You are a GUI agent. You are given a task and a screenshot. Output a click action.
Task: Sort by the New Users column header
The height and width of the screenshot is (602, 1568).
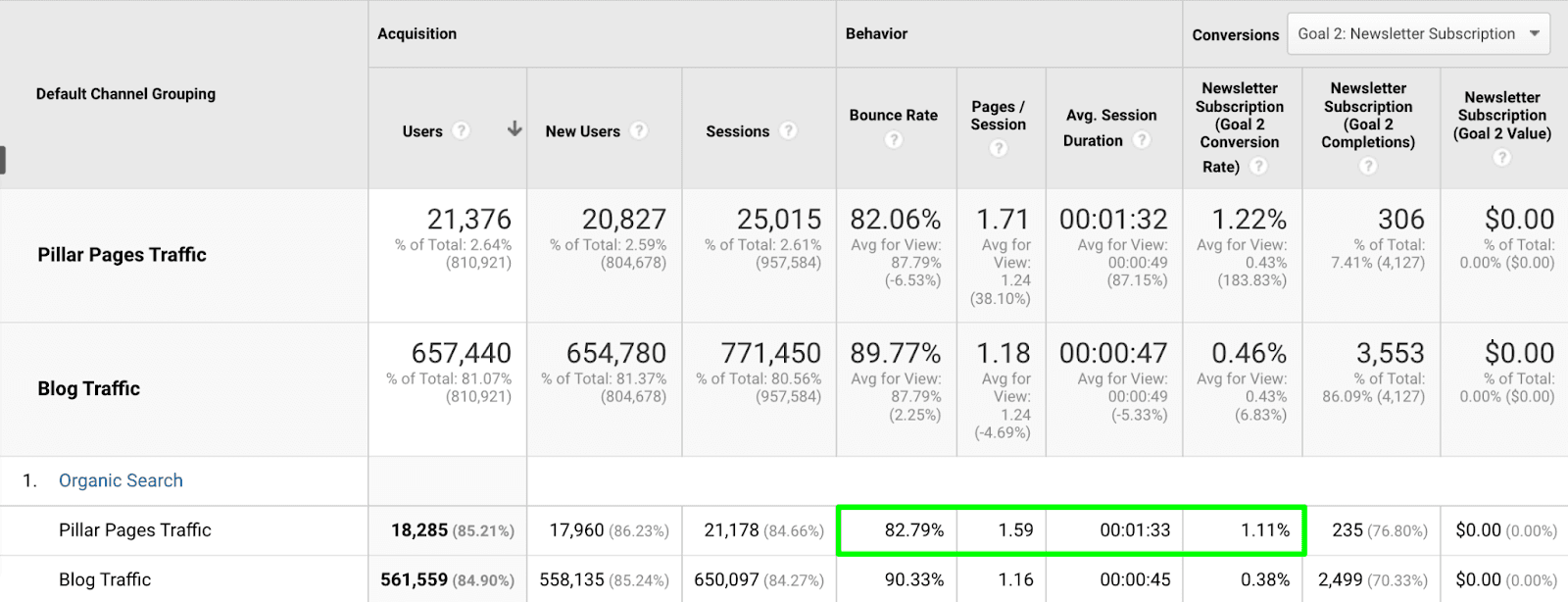pos(582,131)
